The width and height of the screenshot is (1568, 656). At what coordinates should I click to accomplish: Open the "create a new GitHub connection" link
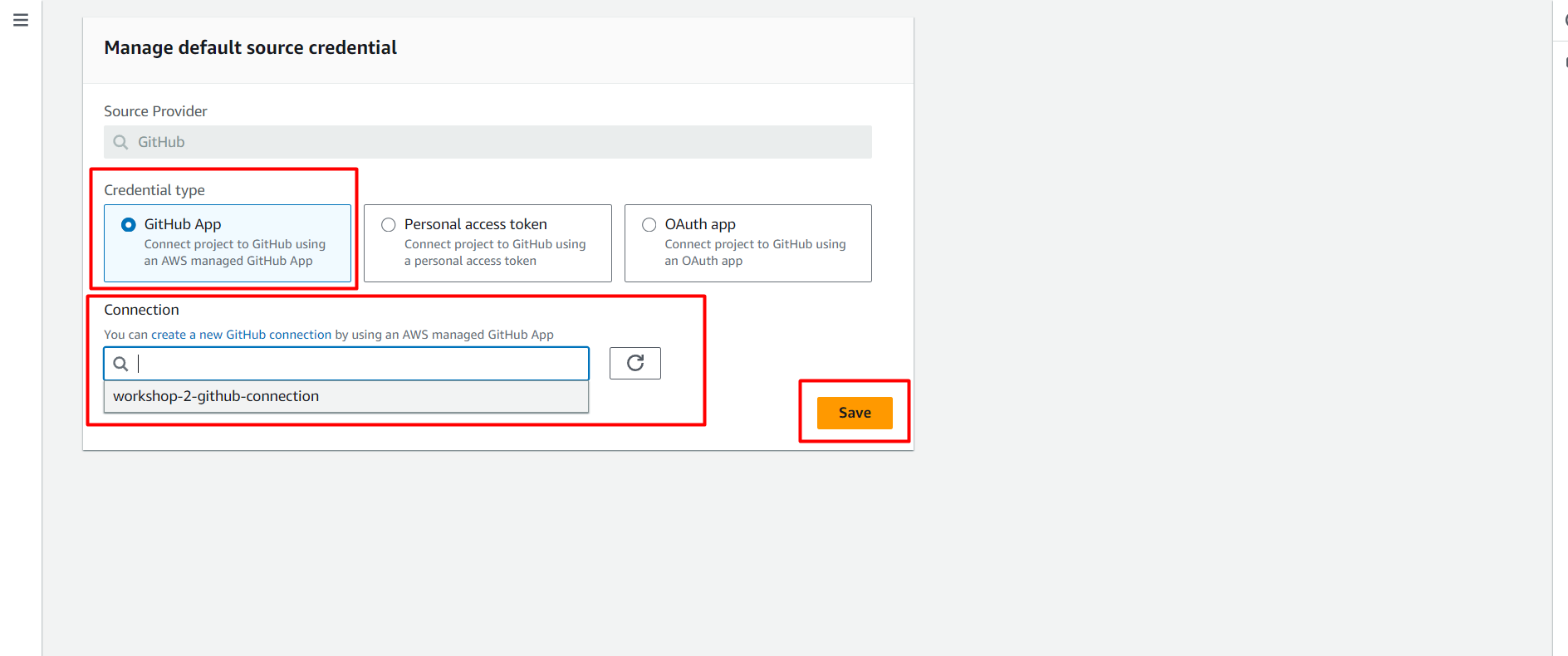[241, 335]
